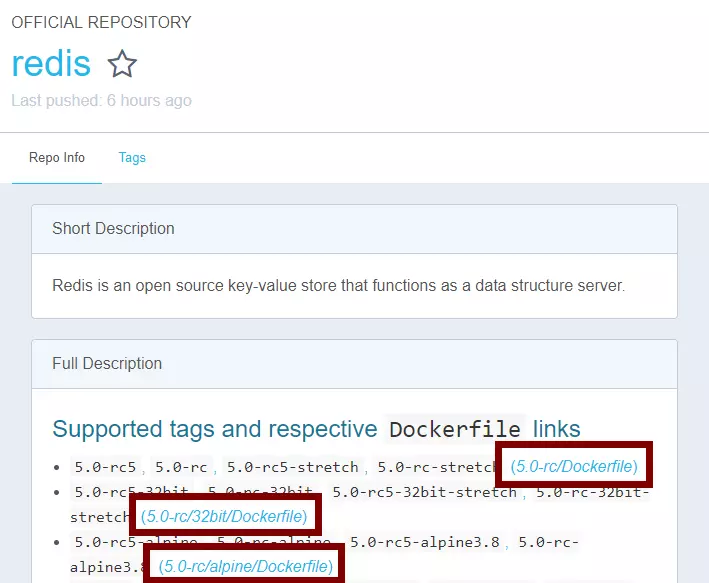Star the redis repository
This screenshot has height=583, width=709.
[x=122, y=65]
